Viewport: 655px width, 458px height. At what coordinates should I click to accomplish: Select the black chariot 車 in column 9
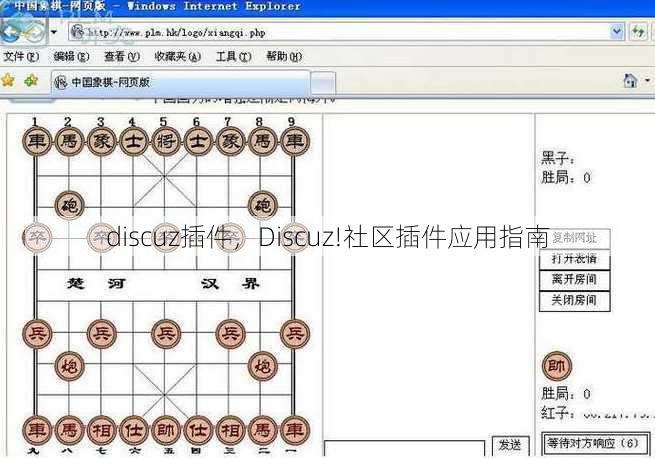(295, 141)
